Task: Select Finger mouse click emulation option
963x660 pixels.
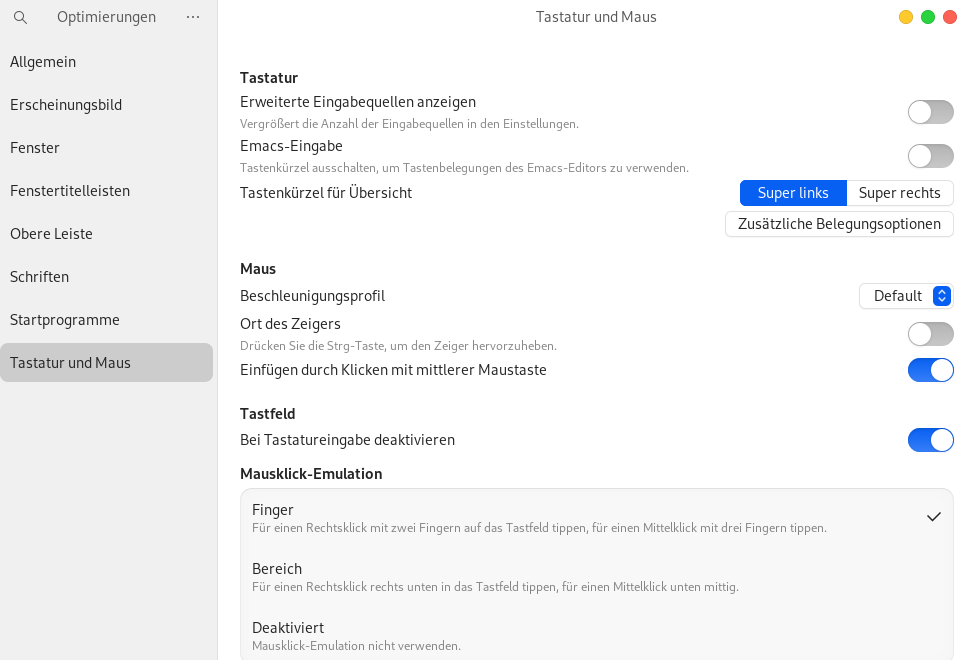Action: 596,517
